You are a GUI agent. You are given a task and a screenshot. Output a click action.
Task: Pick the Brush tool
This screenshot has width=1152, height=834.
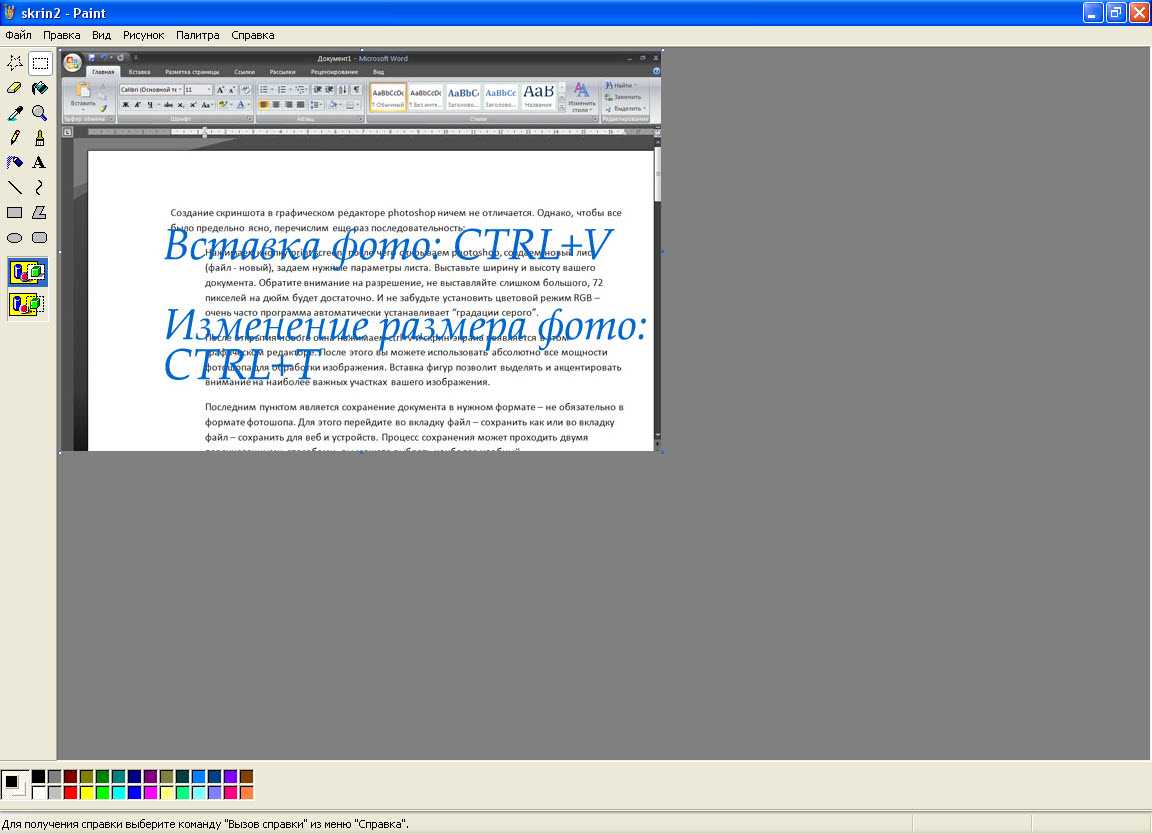click(x=40, y=138)
